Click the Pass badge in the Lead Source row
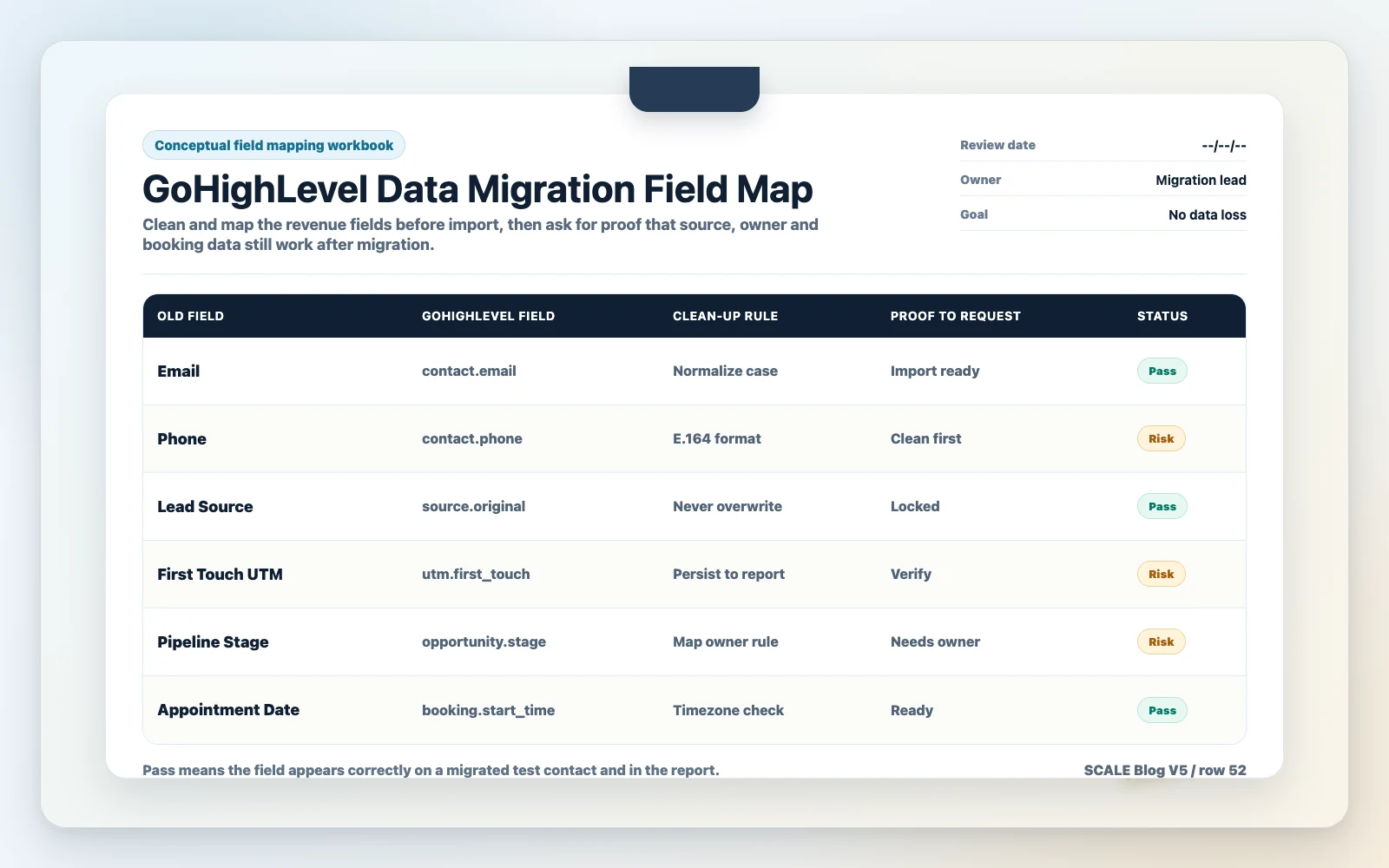1389x868 pixels. [x=1162, y=507]
